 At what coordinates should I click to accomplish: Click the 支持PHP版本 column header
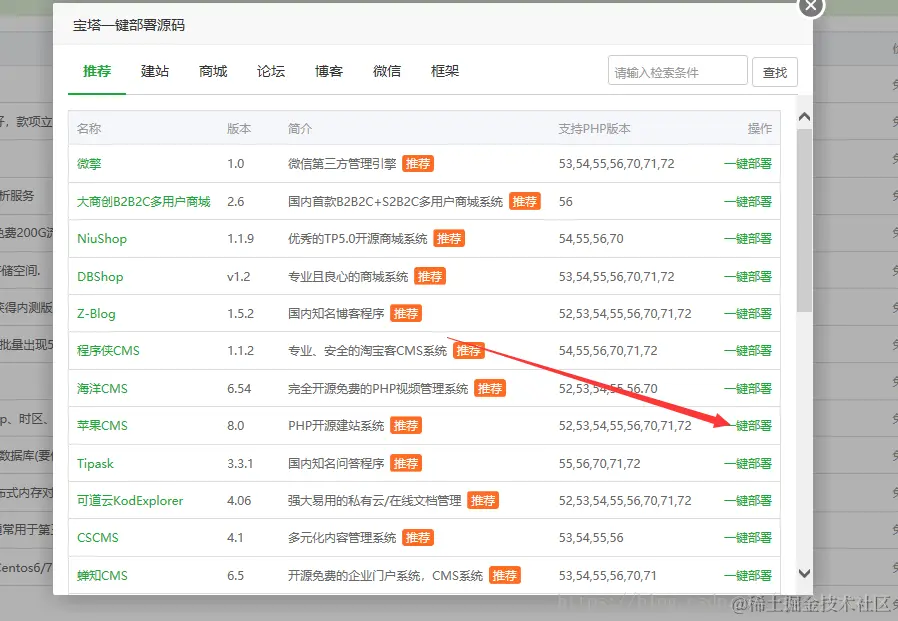[x=594, y=128]
